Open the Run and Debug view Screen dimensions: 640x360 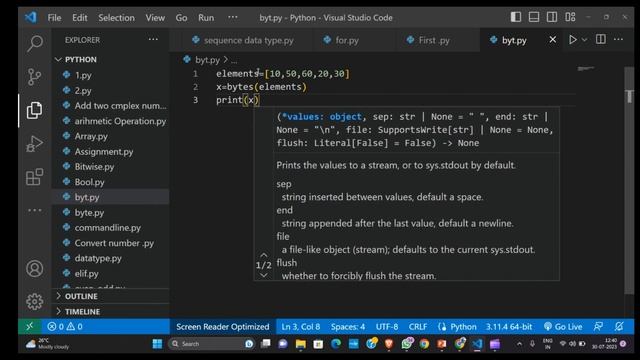click(35, 144)
